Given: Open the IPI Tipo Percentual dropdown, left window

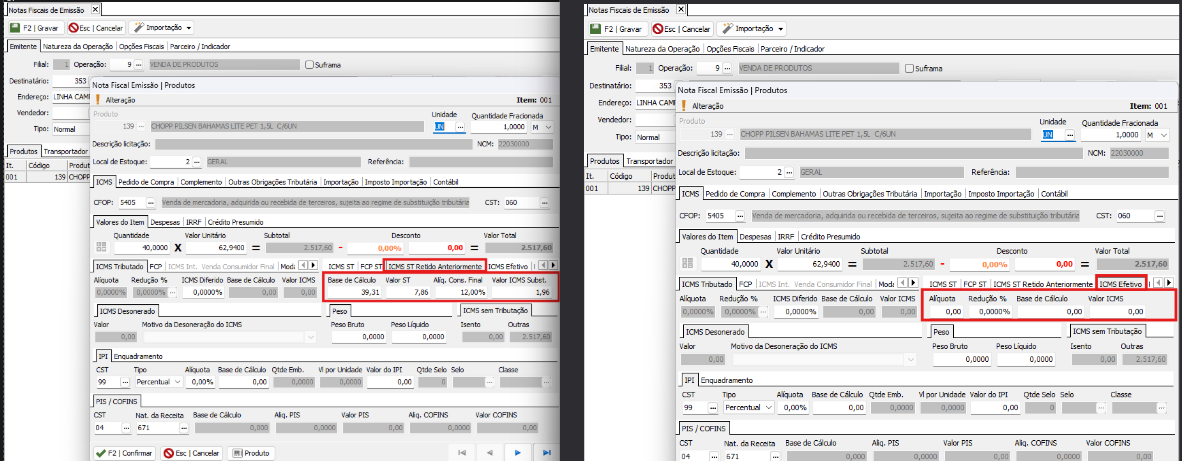Looking at the screenshot, I should pos(179,382).
